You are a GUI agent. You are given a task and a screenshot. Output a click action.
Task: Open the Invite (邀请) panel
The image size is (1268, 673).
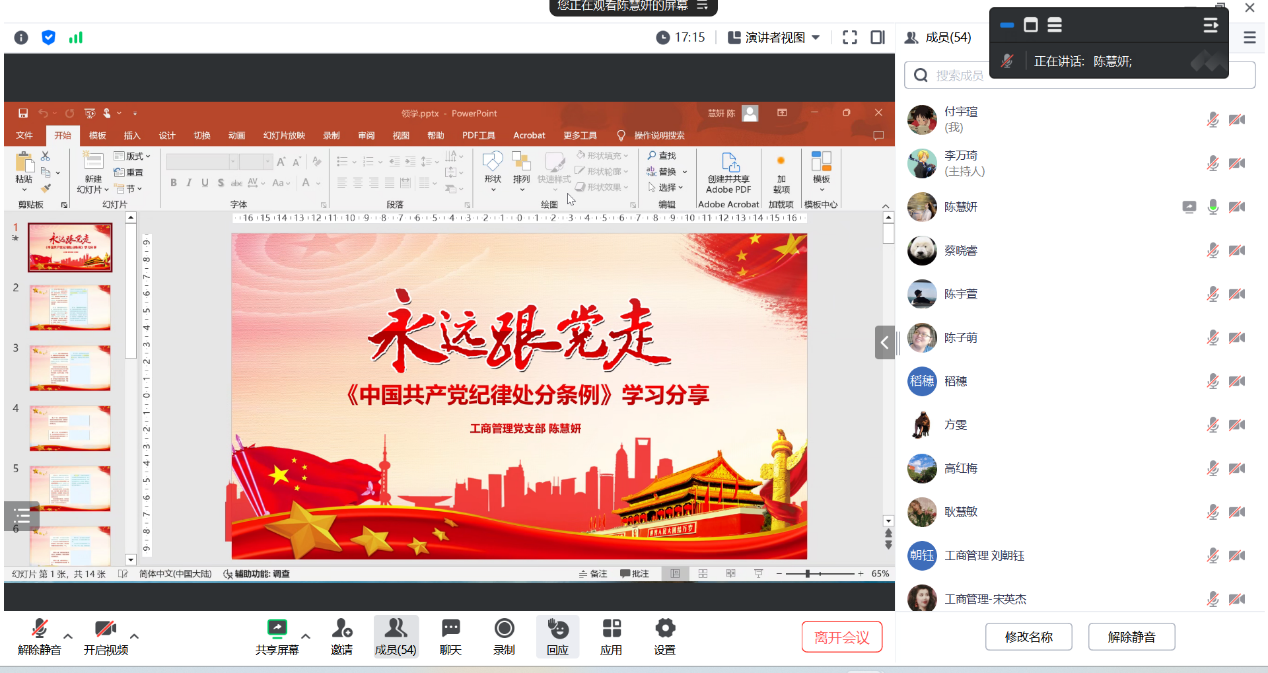(x=342, y=636)
